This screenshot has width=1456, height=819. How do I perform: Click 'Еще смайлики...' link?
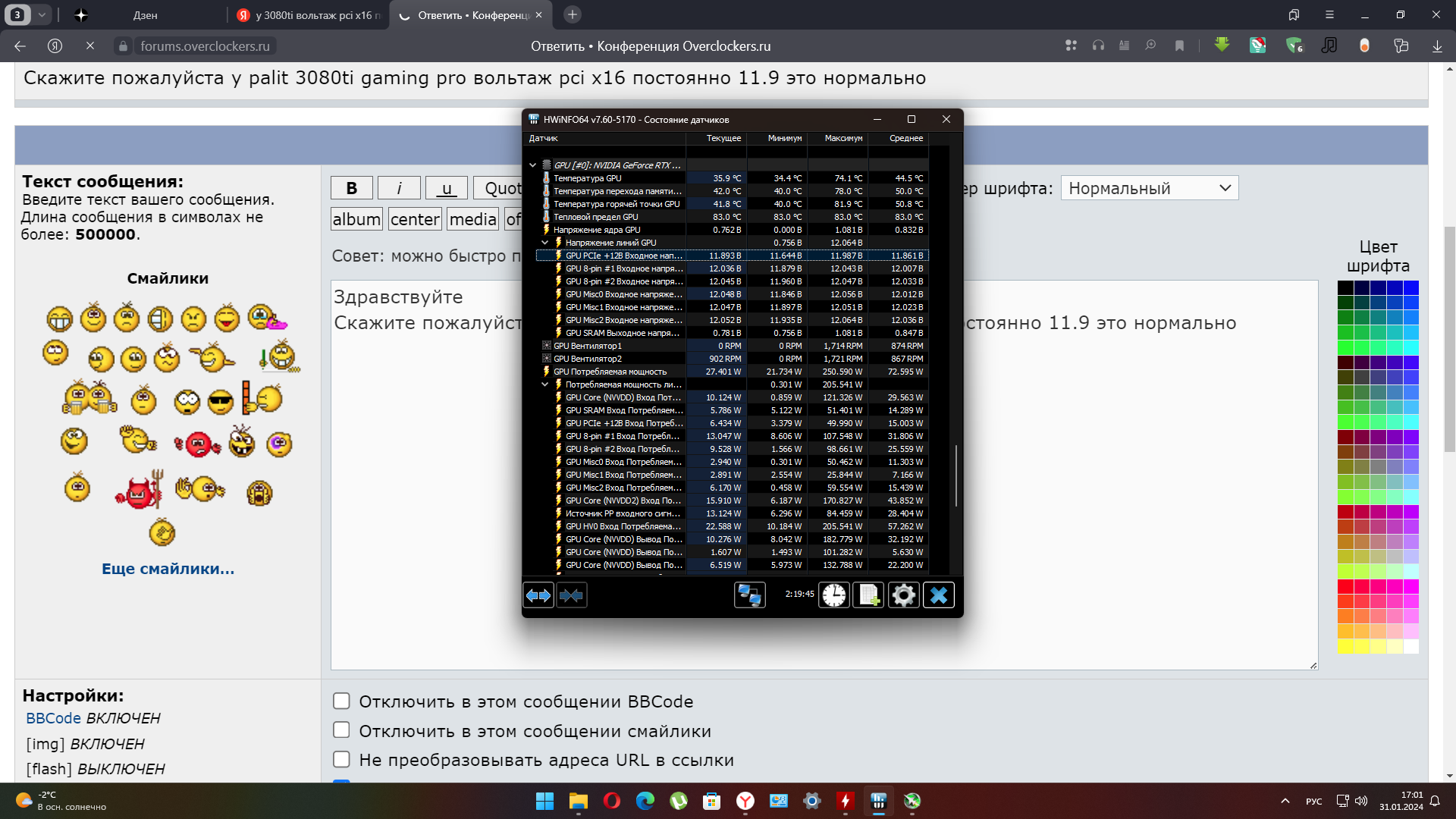tap(168, 569)
